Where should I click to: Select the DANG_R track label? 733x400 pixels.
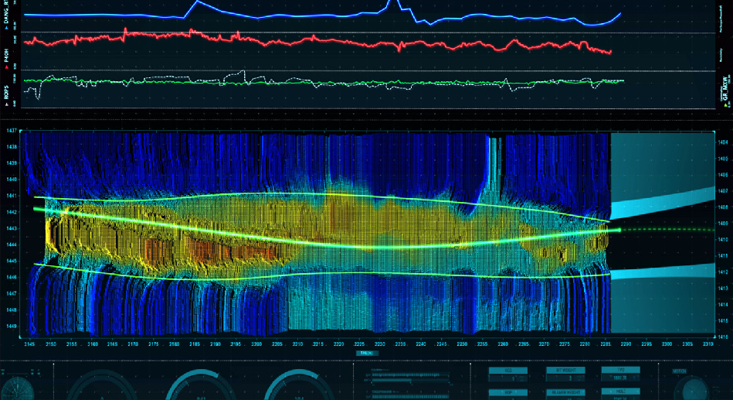pos(7,11)
